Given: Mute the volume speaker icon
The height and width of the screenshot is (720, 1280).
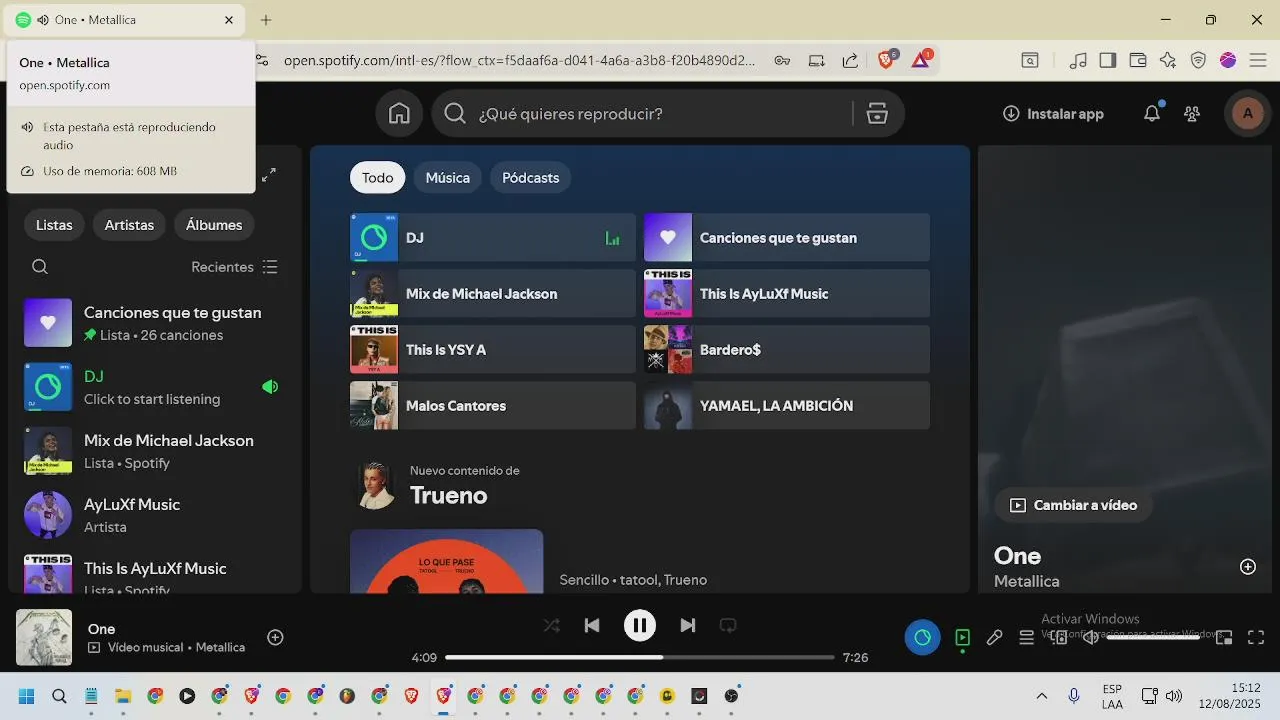Looking at the screenshot, I should pos(1091,637).
